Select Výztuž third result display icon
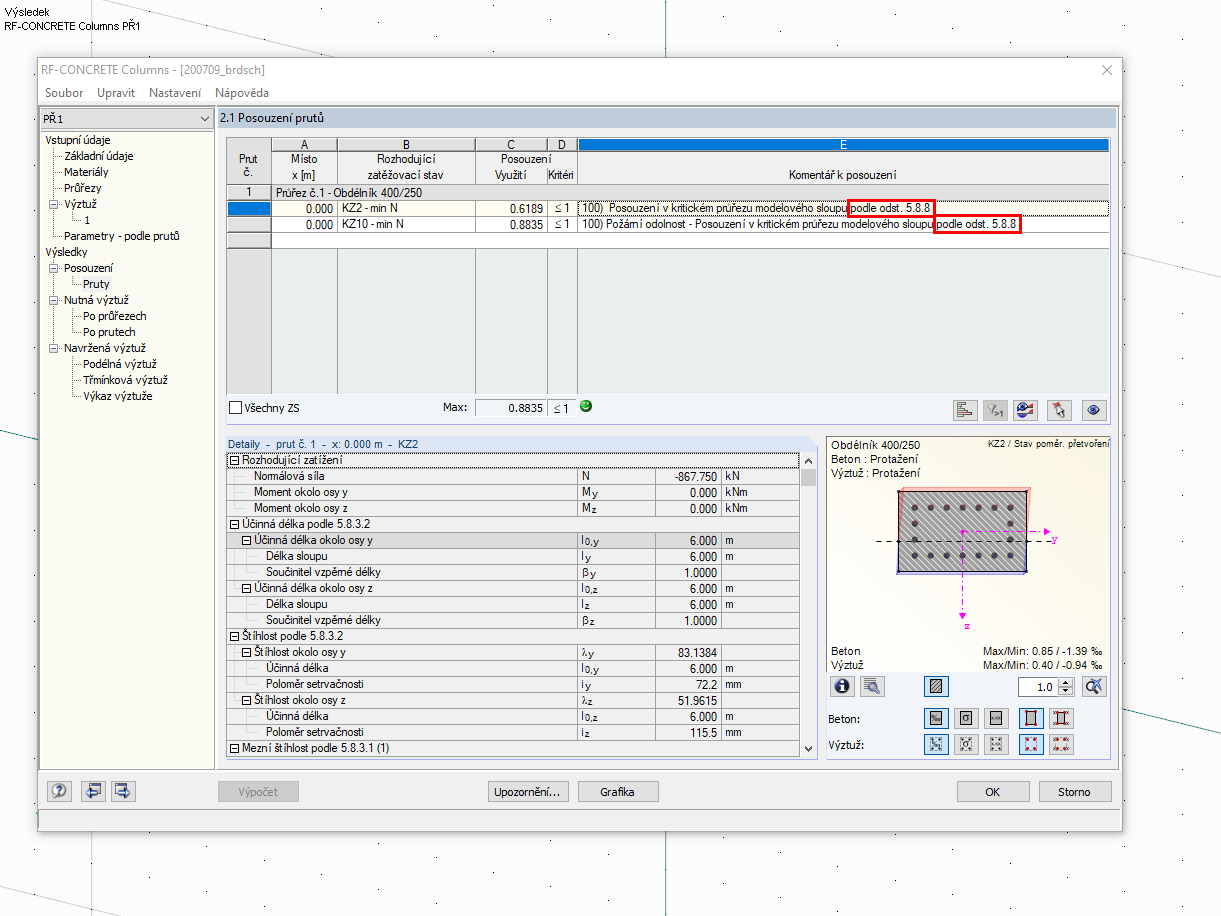Viewport: 1221px width, 916px height. pos(996,744)
